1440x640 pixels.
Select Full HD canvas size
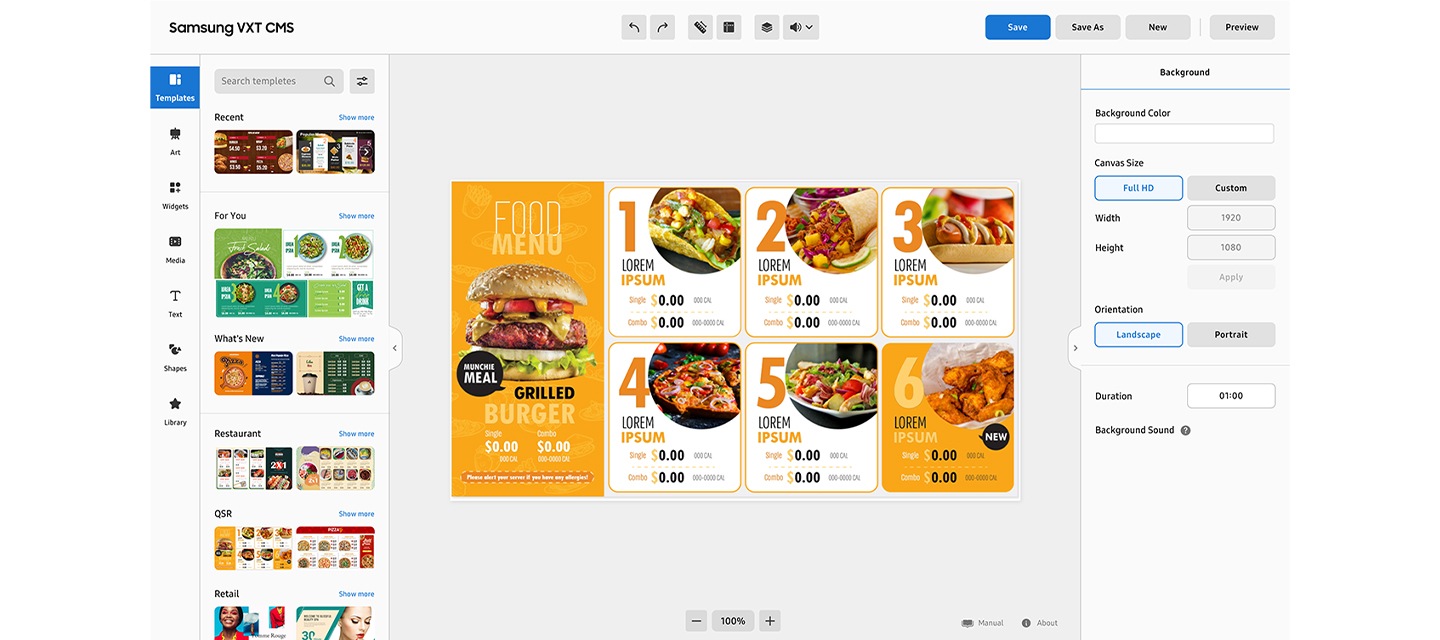(x=1138, y=188)
